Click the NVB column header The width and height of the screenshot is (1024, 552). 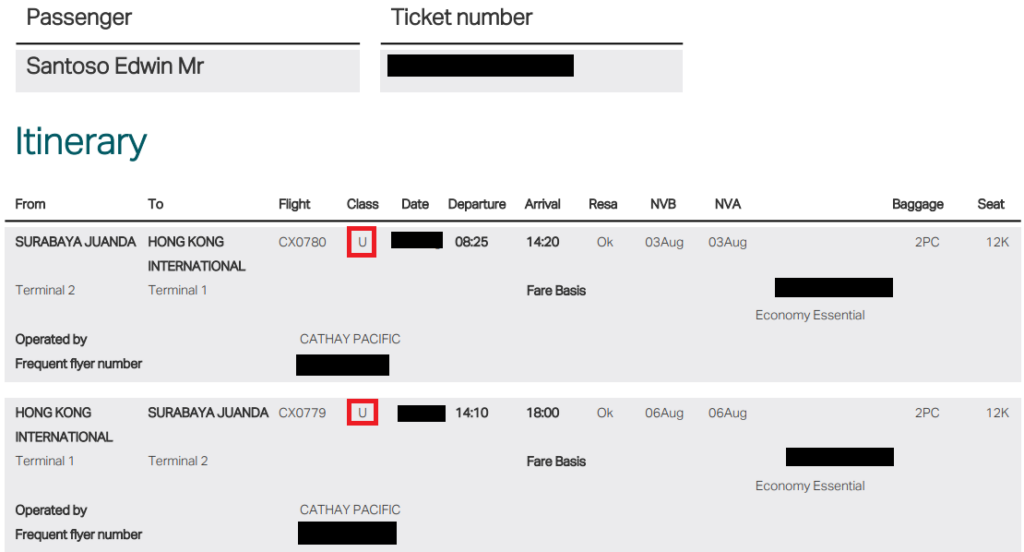pos(663,204)
